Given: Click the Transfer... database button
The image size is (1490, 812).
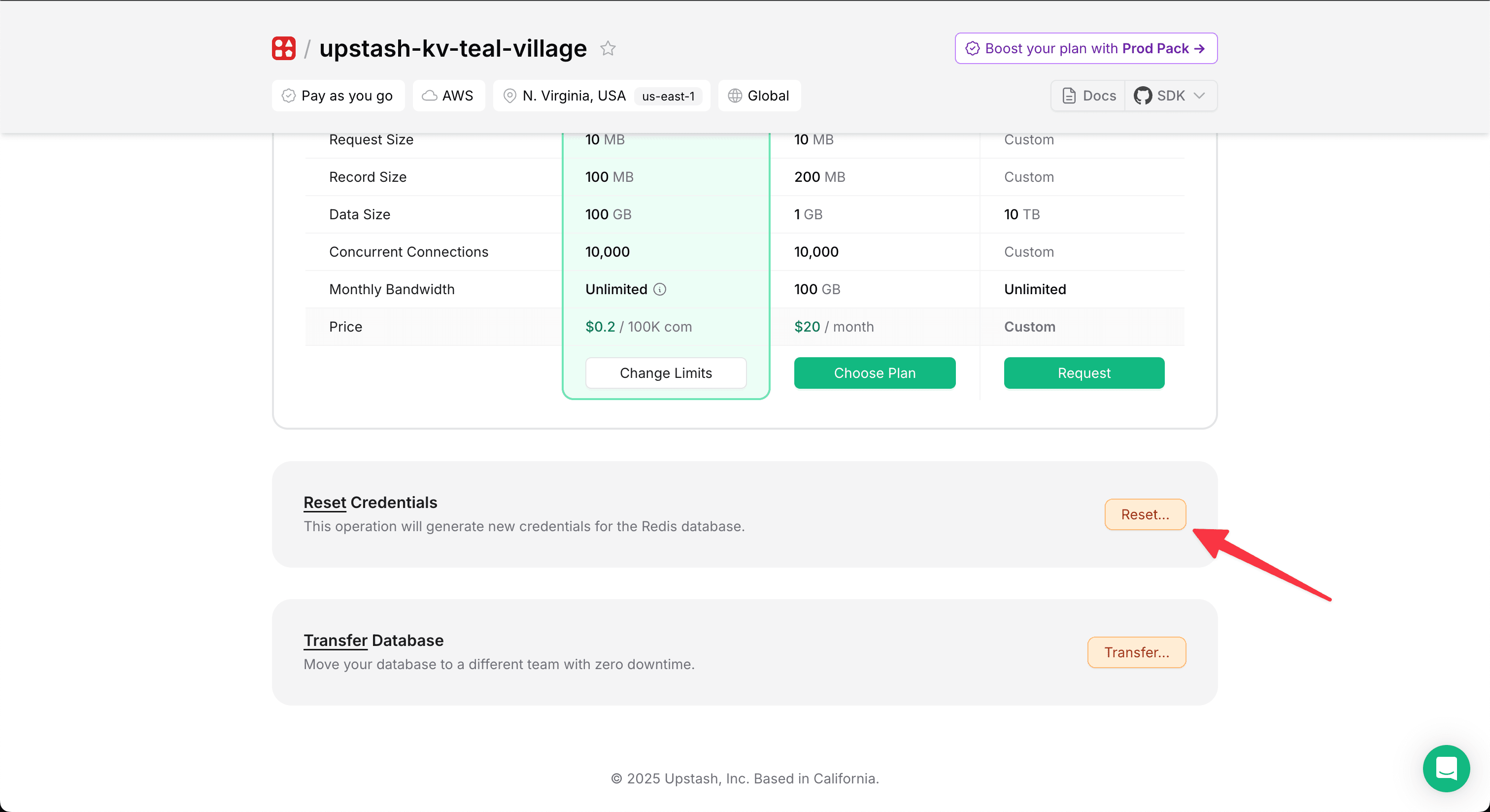Looking at the screenshot, I should point(1136,652).
